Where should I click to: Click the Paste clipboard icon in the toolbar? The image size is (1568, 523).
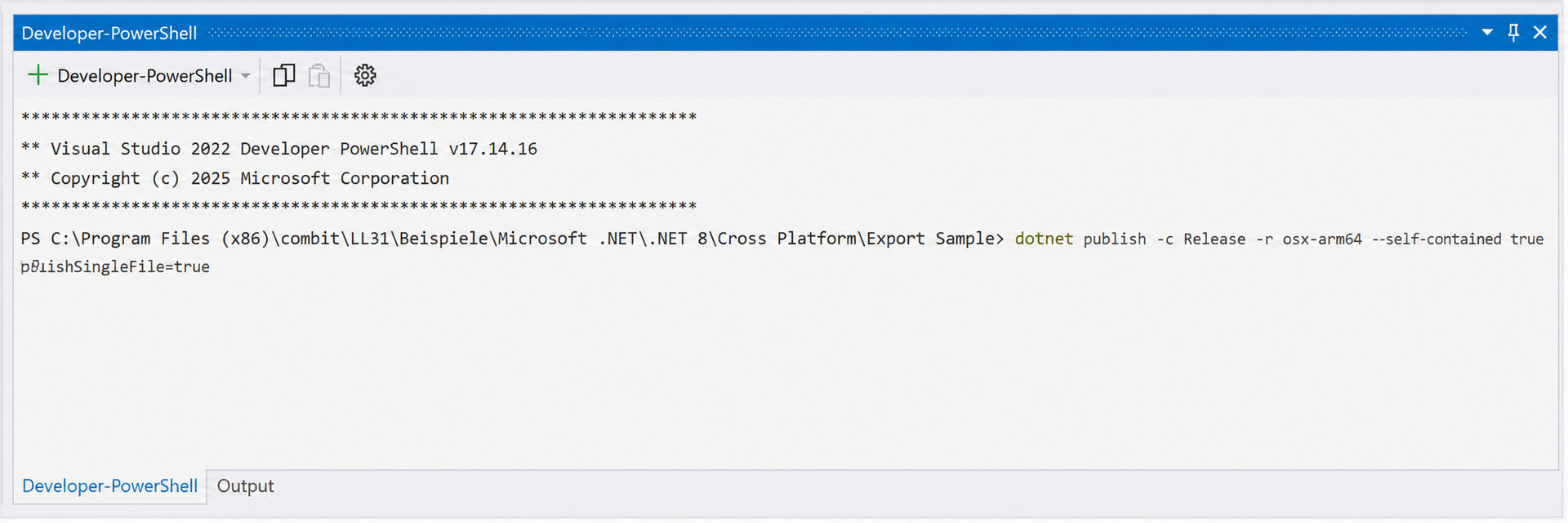[x=319, y=76]
